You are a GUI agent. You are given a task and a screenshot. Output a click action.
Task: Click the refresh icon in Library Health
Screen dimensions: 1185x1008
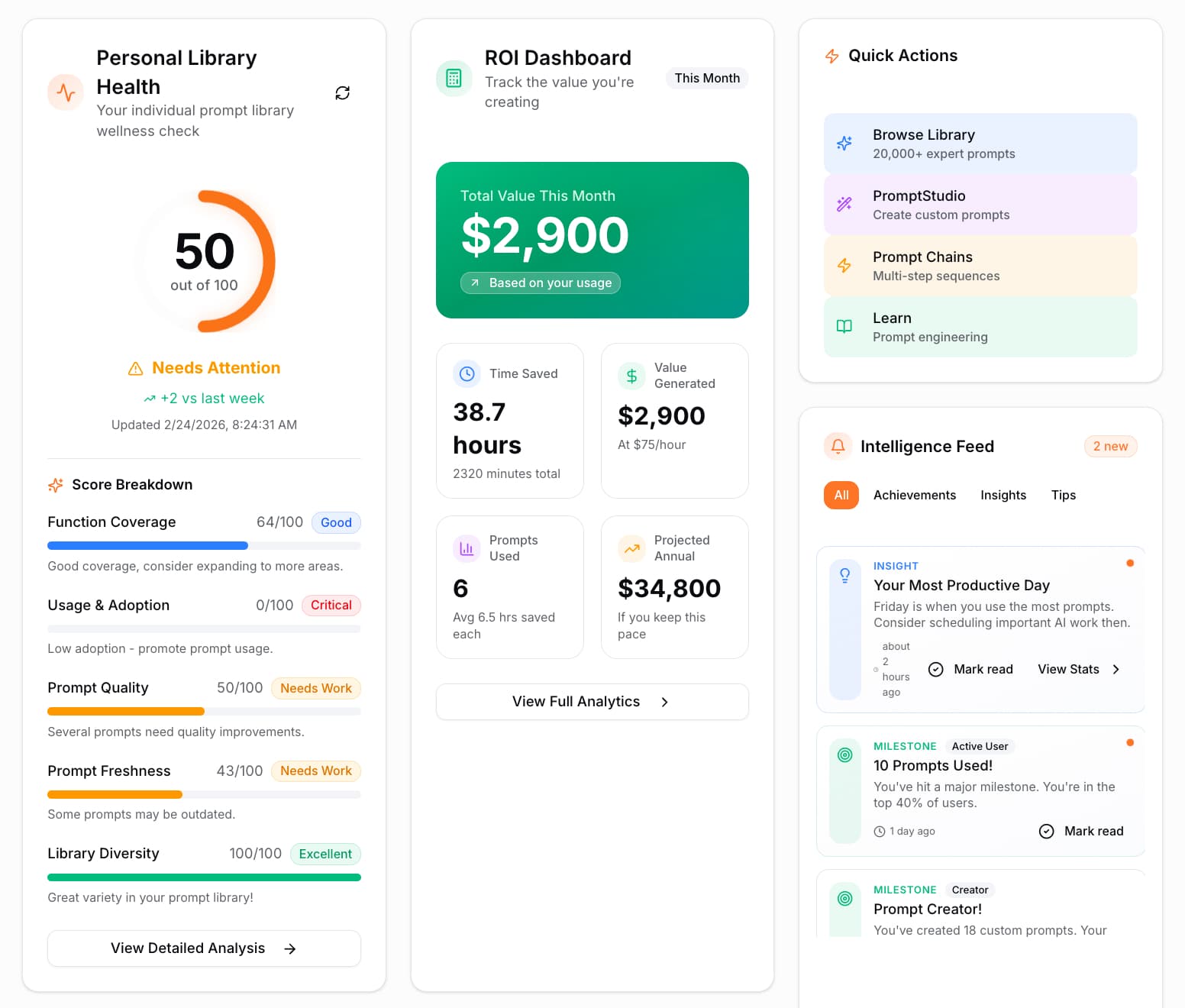[342, 93]
